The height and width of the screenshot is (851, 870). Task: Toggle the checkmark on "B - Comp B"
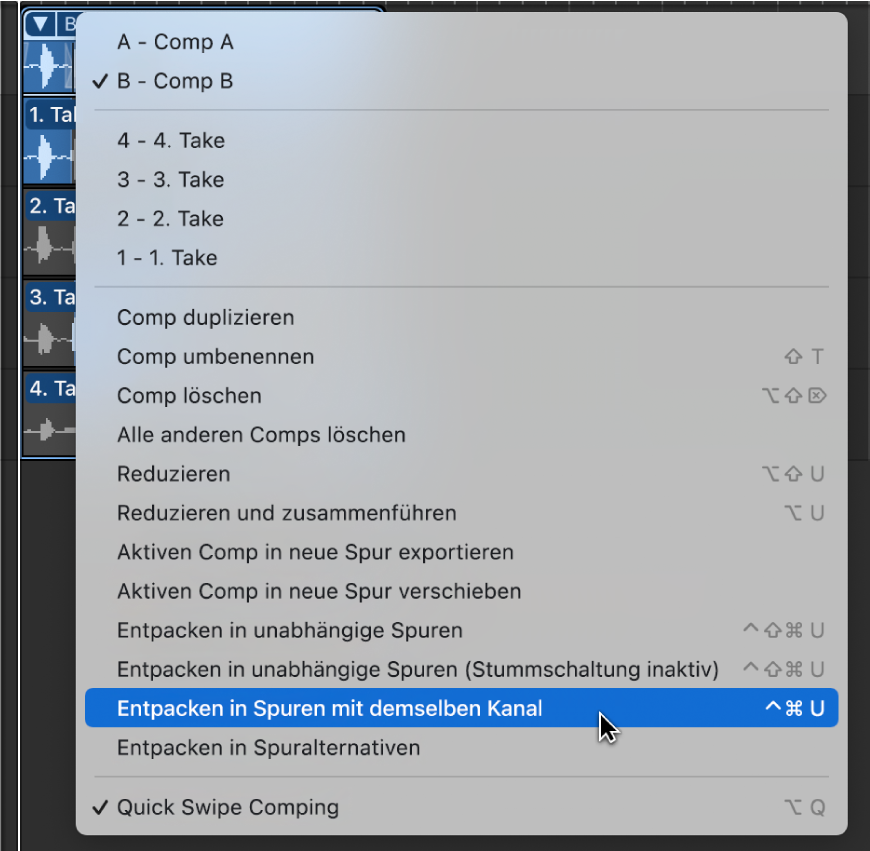[x=175, y=81]
